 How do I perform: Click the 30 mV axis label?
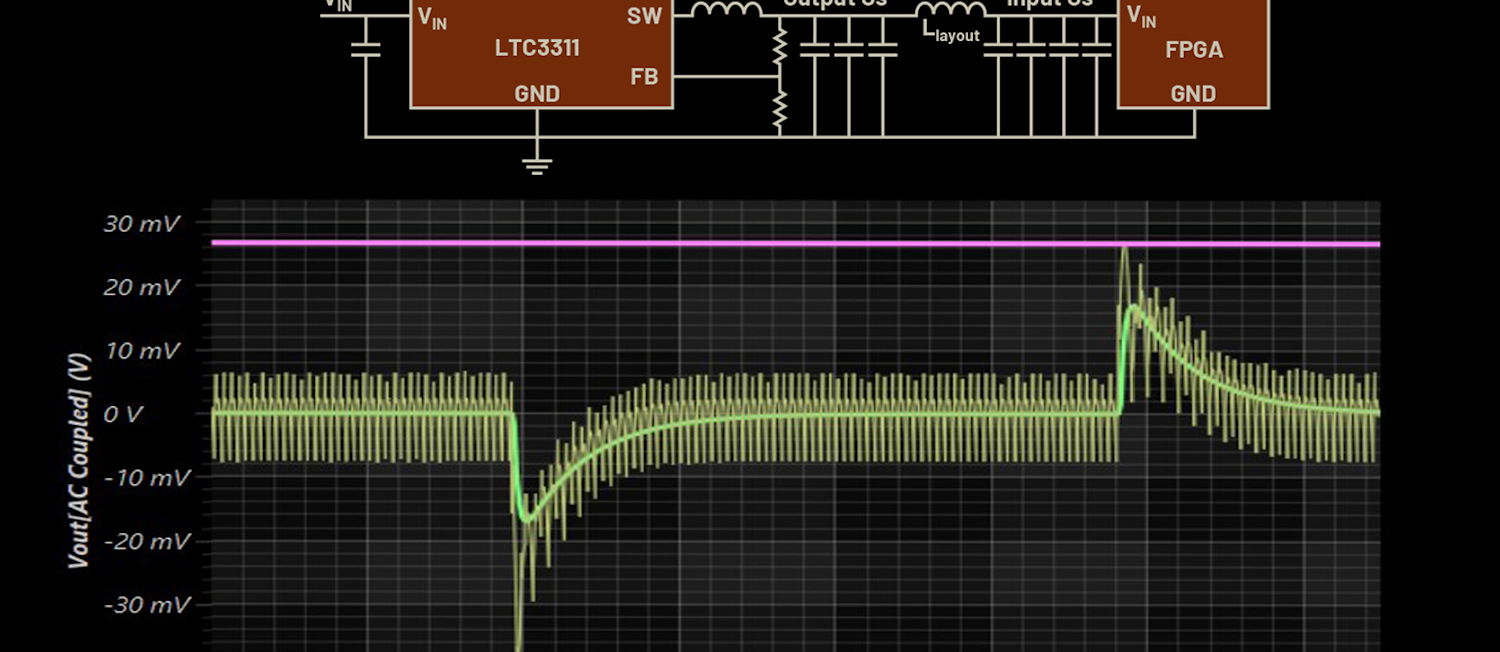point(142,224)
